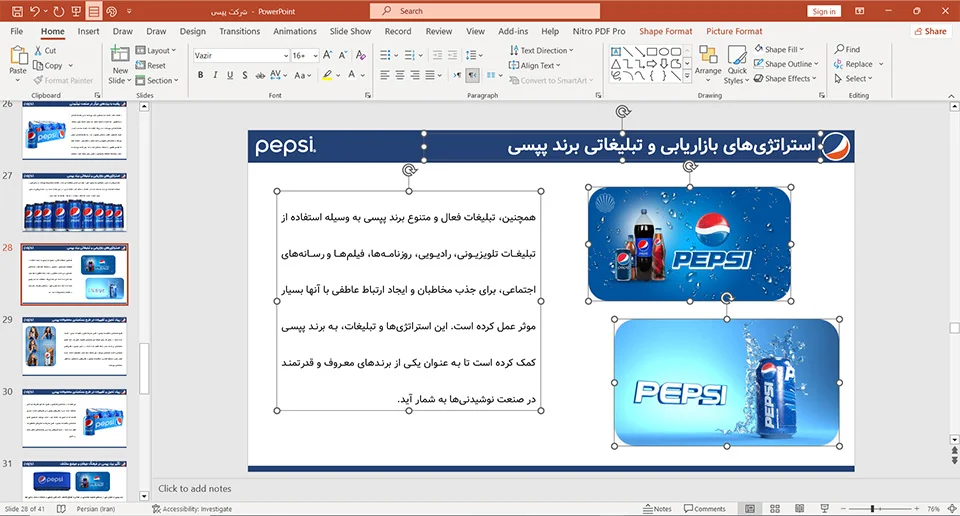Start Slide Show from status bar icon
Viewport: 960px width, 516px height.
(824, 509)
